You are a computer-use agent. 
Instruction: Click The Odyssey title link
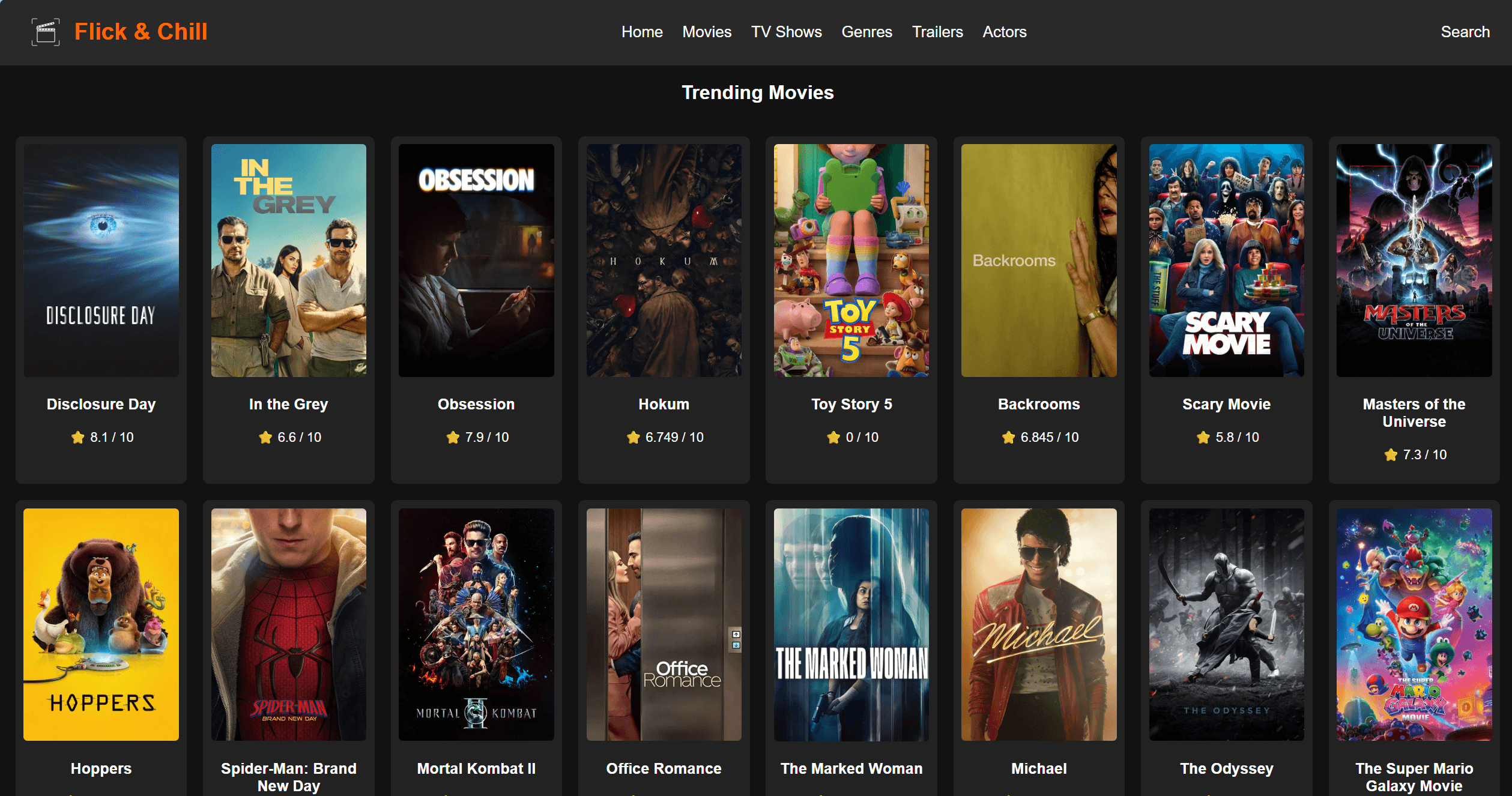tap(1226, 768)
